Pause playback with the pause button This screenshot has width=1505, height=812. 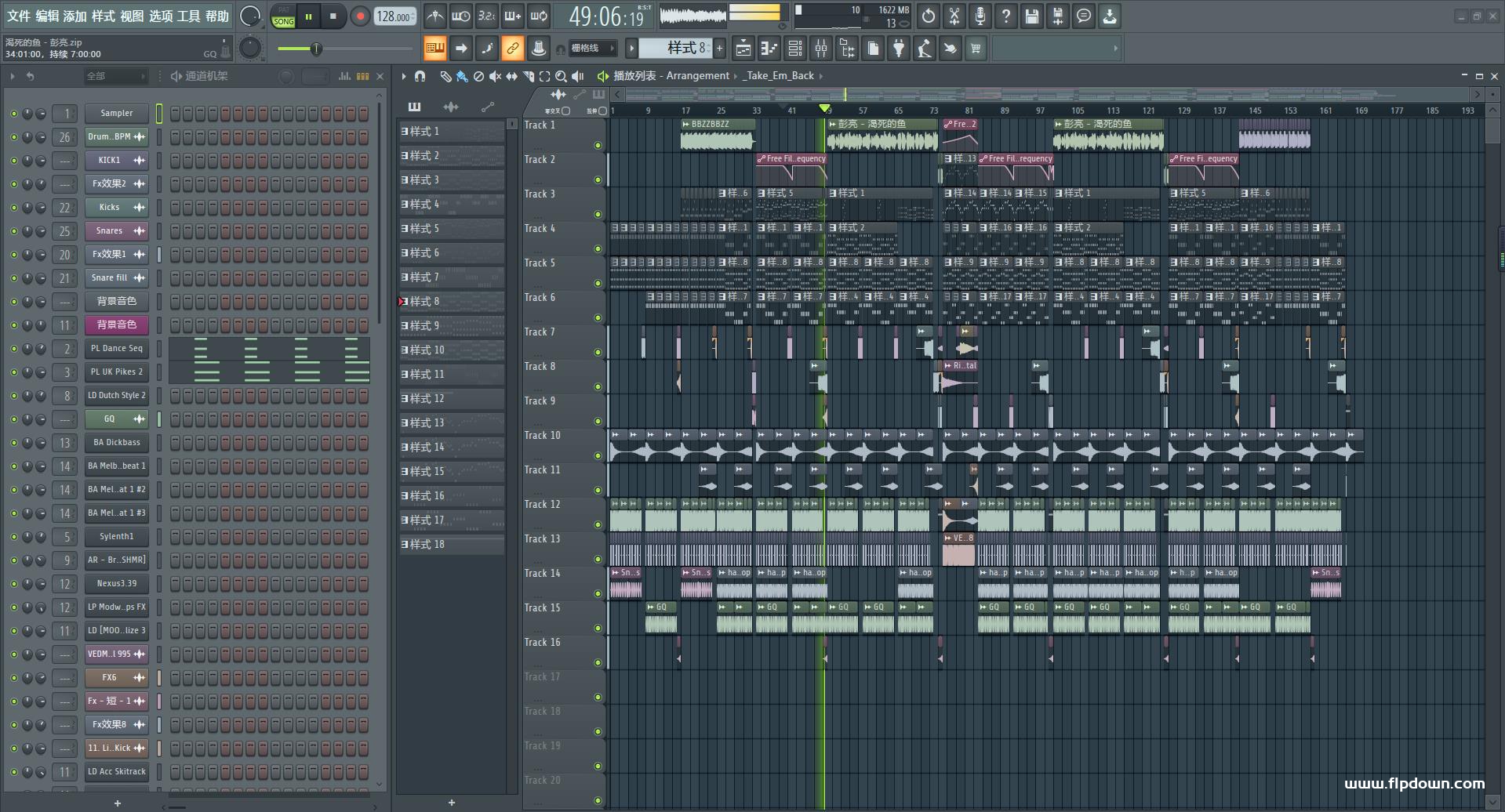click(x=308, y=16)
